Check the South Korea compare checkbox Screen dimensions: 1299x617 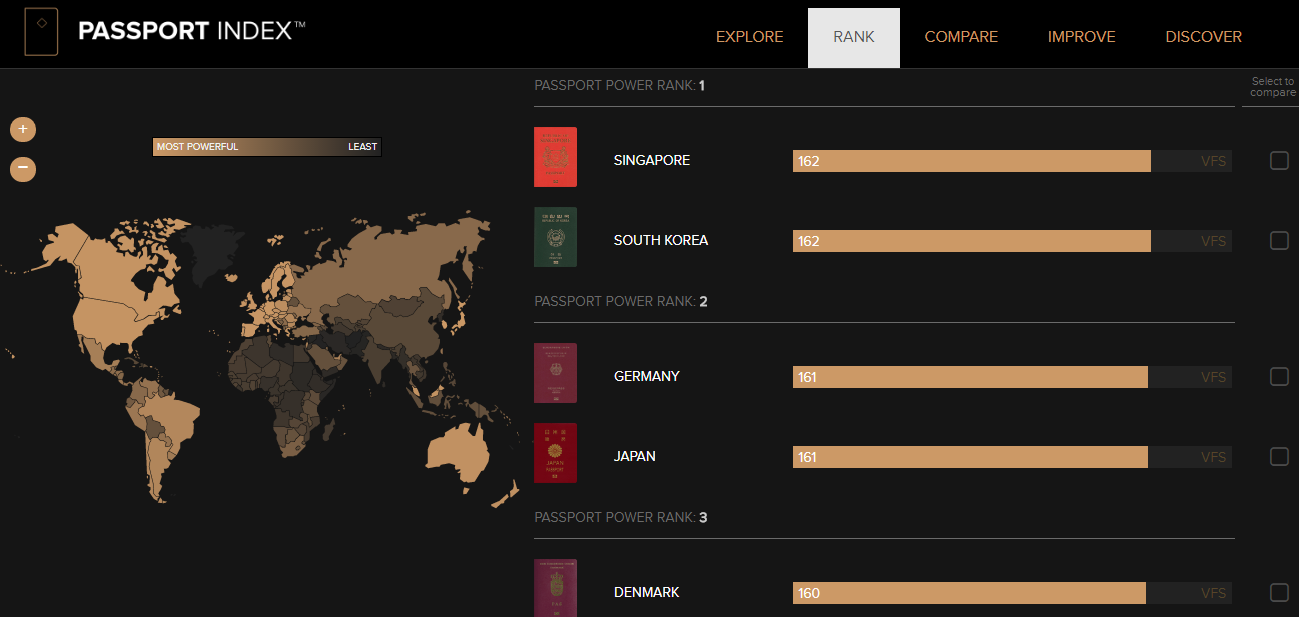tap(1279, 240)
